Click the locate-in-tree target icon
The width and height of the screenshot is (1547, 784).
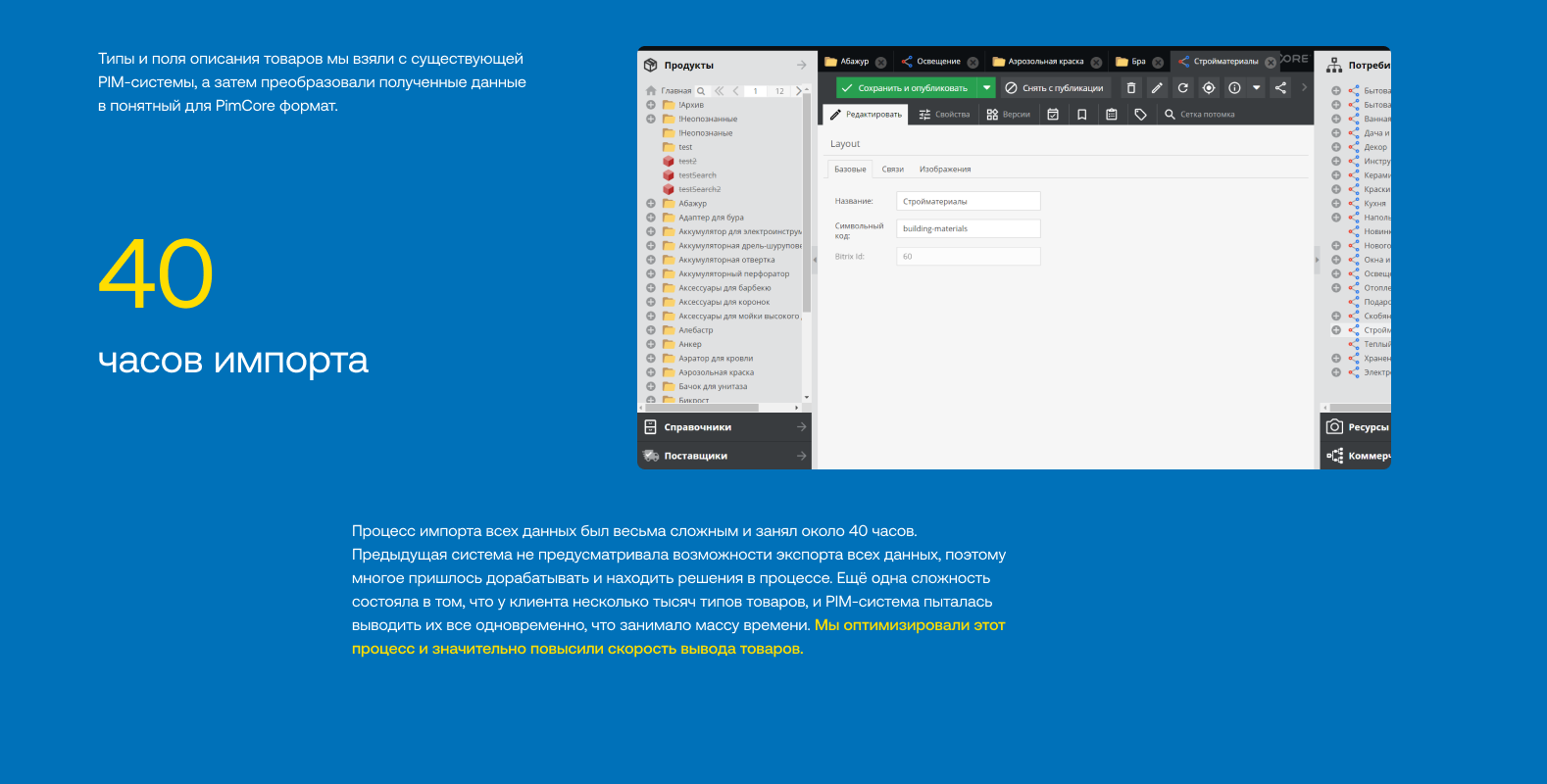pos(1209,88)
